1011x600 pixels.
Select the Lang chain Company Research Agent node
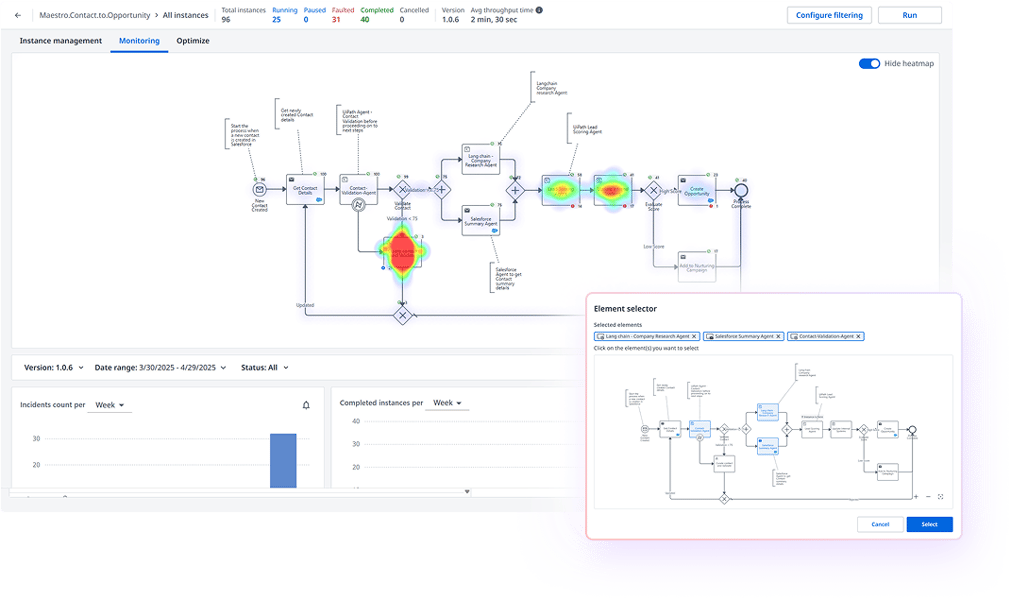(481, 159)
